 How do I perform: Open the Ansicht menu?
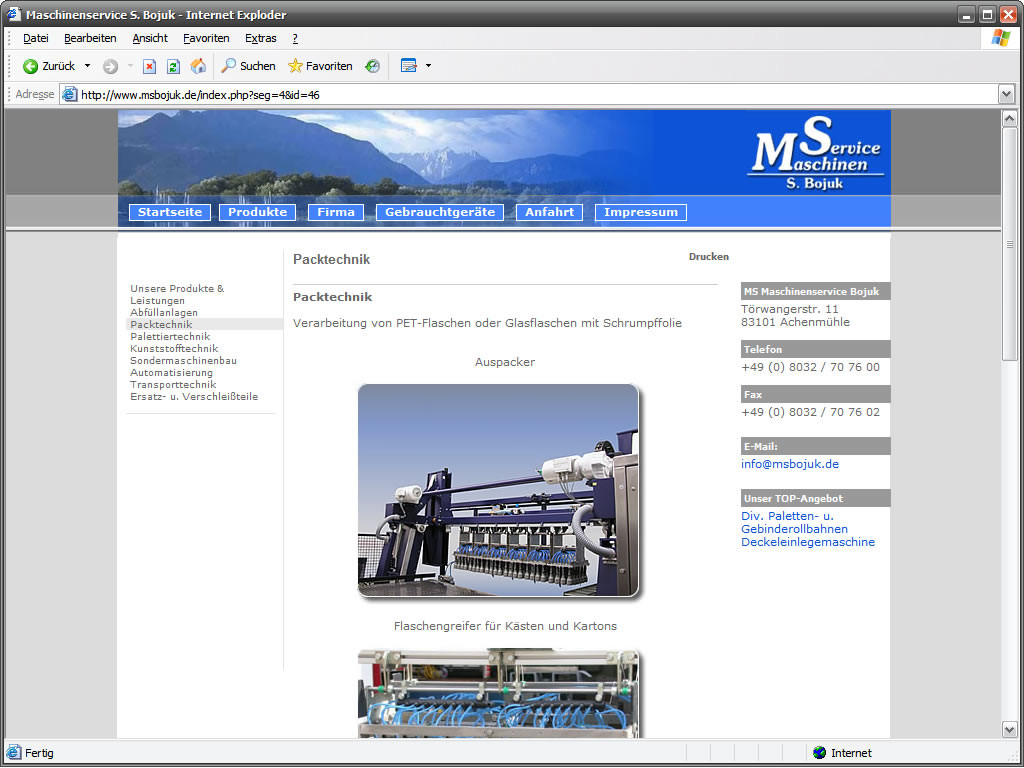[x=150, y=39]
